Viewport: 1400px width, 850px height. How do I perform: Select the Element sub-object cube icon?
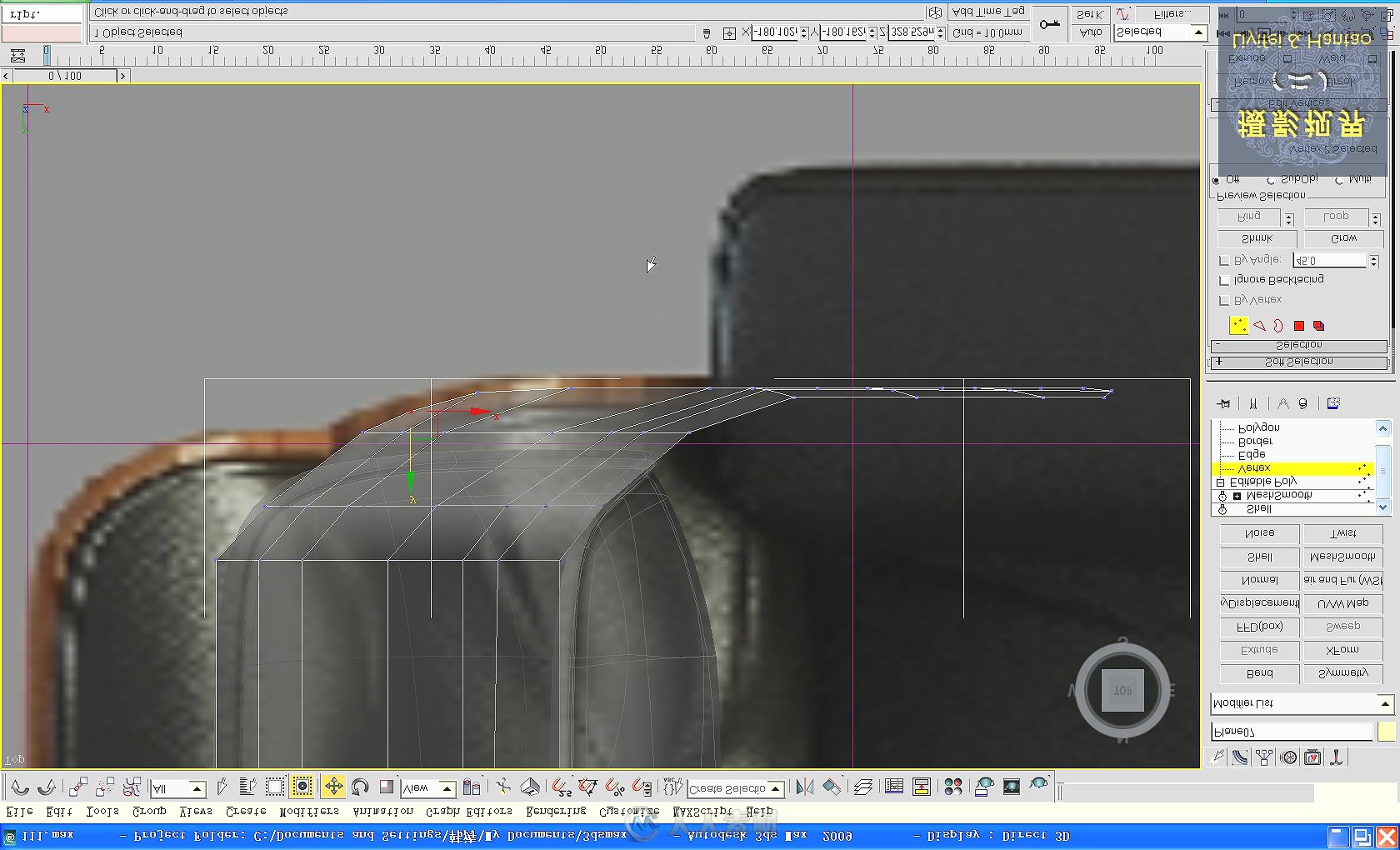click(1318, 326)
